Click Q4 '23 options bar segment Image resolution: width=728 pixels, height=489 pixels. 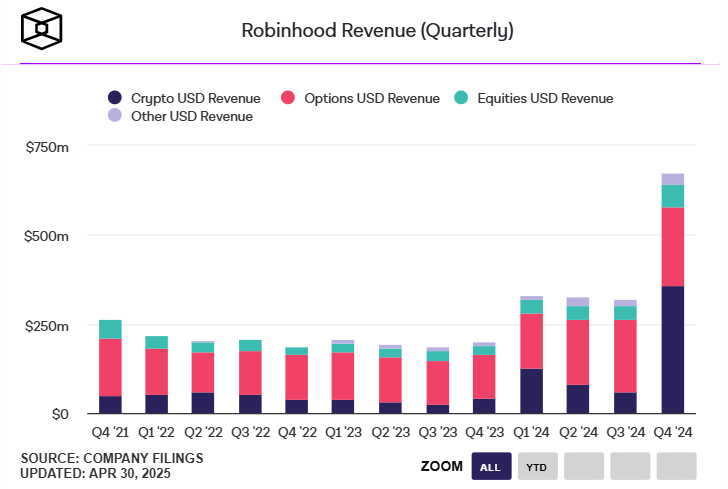coord(484,377)
